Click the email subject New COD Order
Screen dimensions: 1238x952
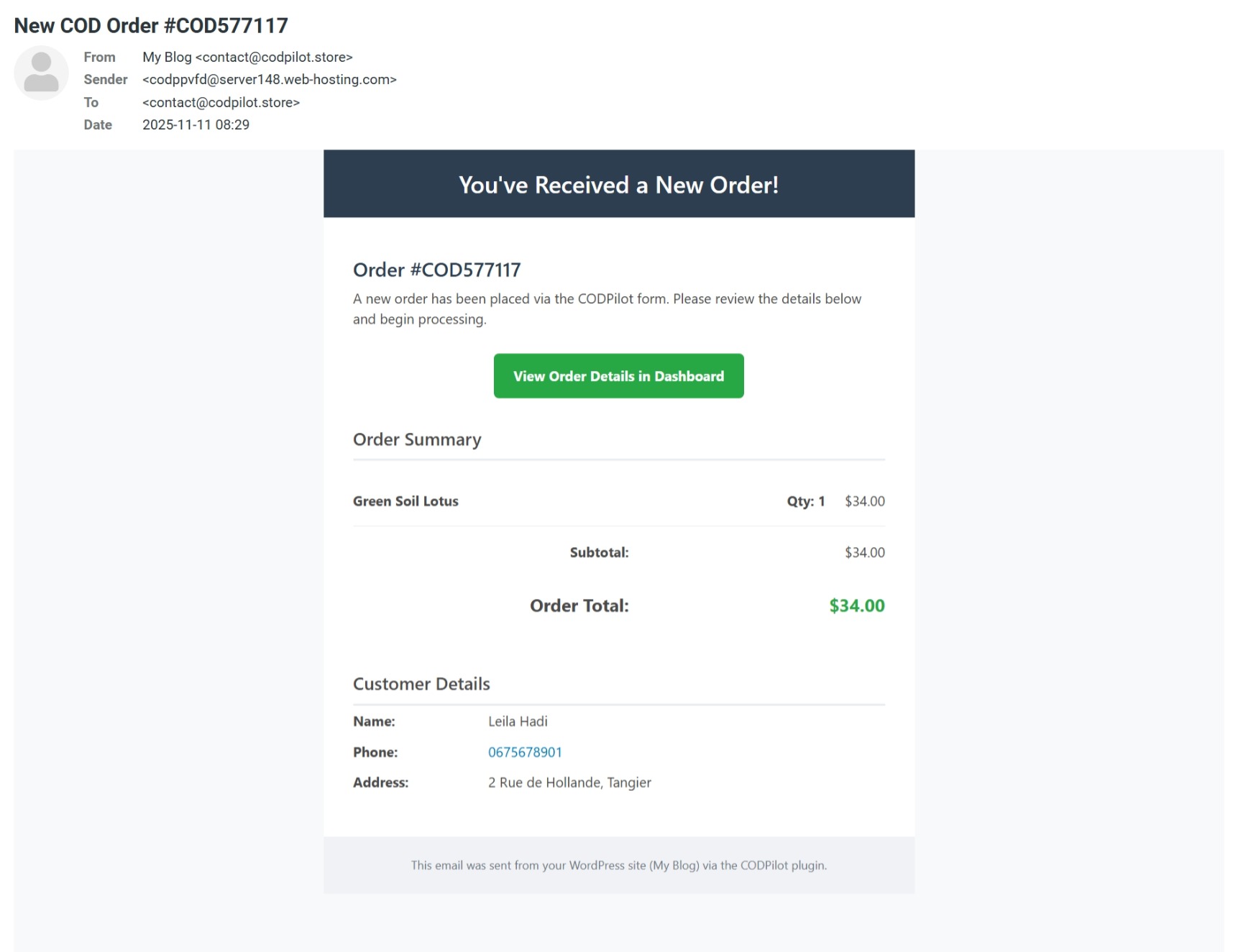pos(151,26)
